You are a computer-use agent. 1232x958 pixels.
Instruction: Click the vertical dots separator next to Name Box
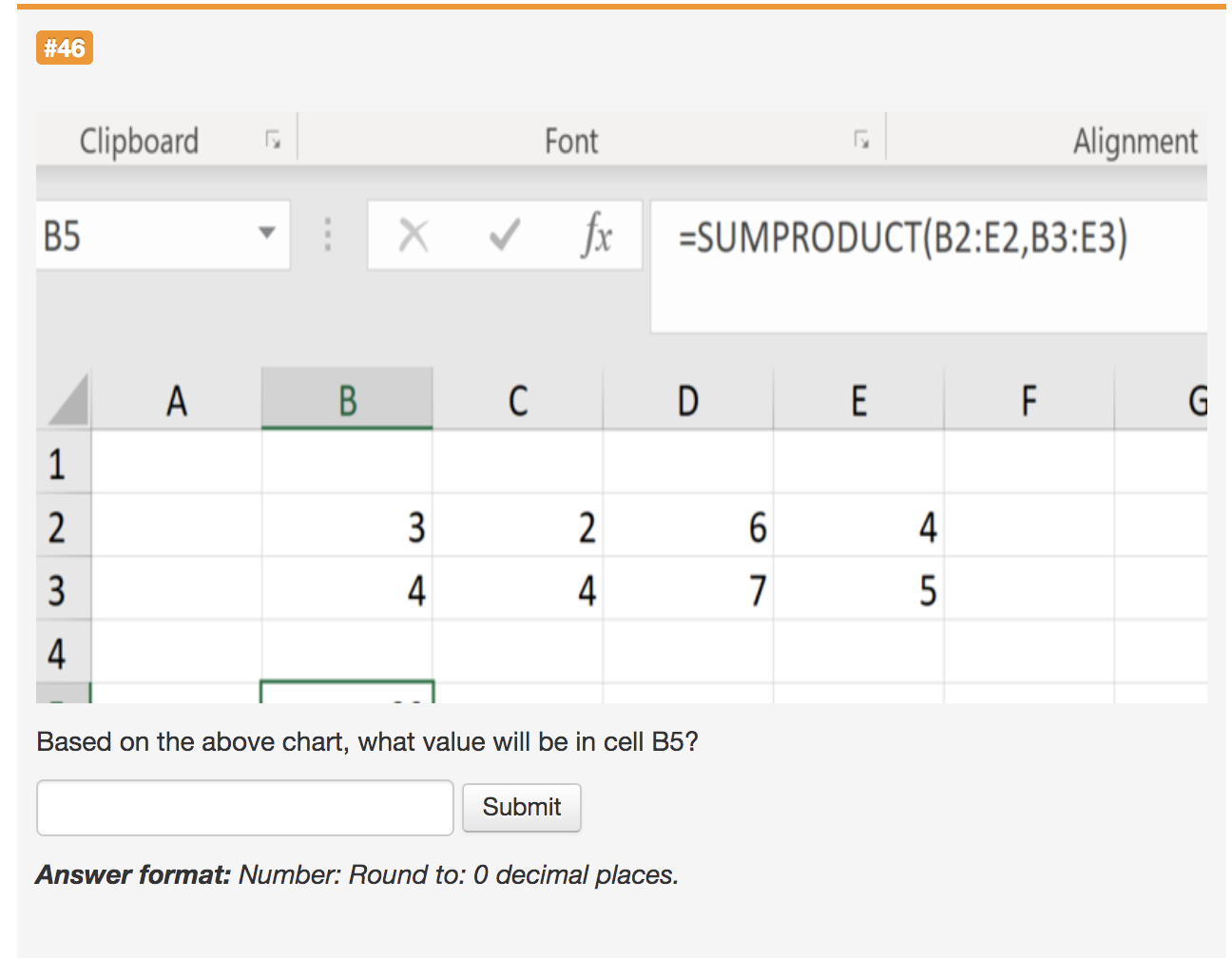pos(327,236)
